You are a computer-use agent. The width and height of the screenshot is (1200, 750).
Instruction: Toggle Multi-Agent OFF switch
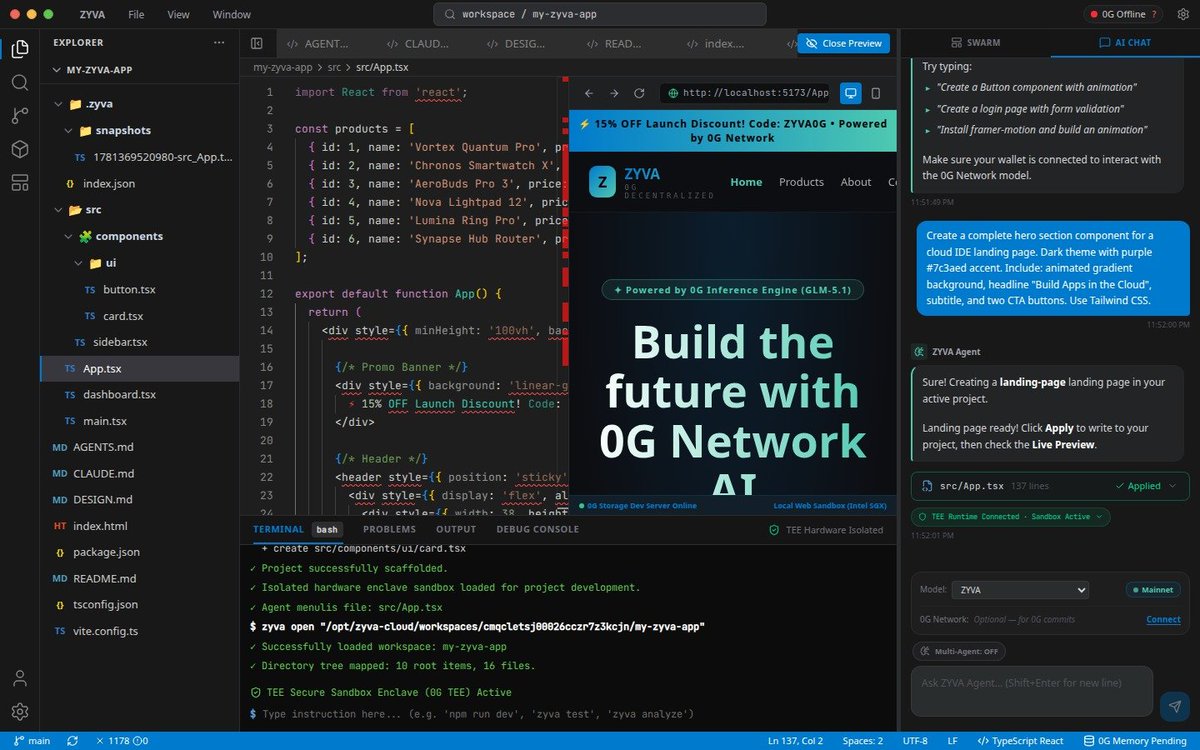959,651
